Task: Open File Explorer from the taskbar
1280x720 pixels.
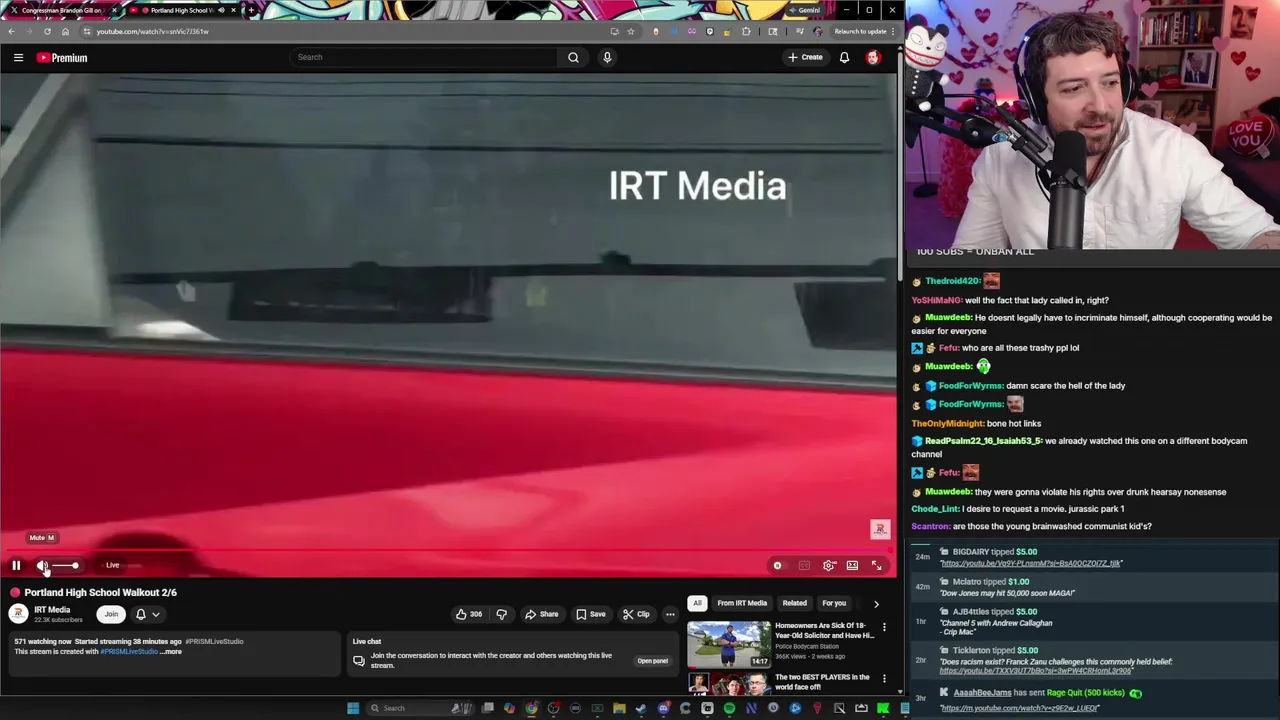Action: (619, 708)
